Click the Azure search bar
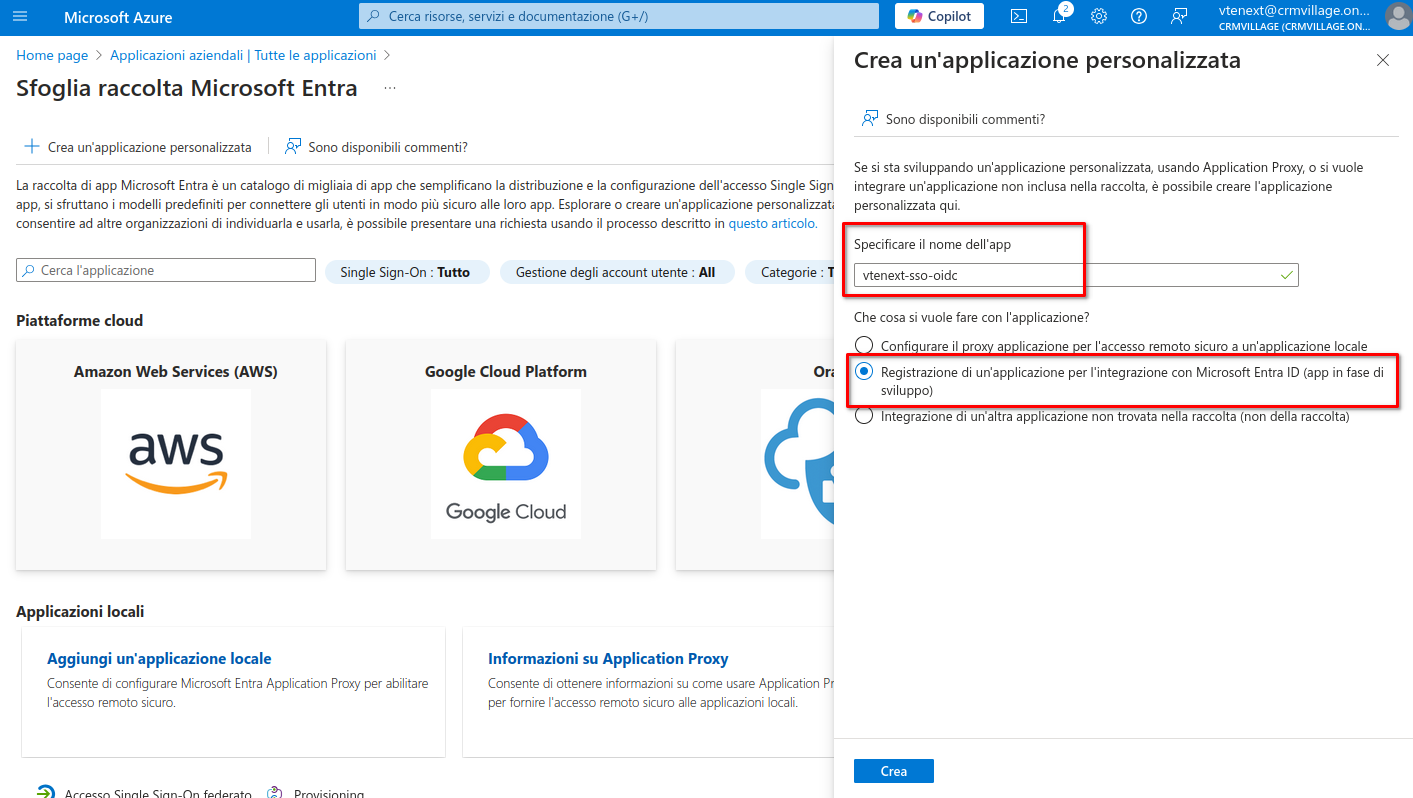The height and width of the screenshot is (798, 1413). (x=619, y=16)
